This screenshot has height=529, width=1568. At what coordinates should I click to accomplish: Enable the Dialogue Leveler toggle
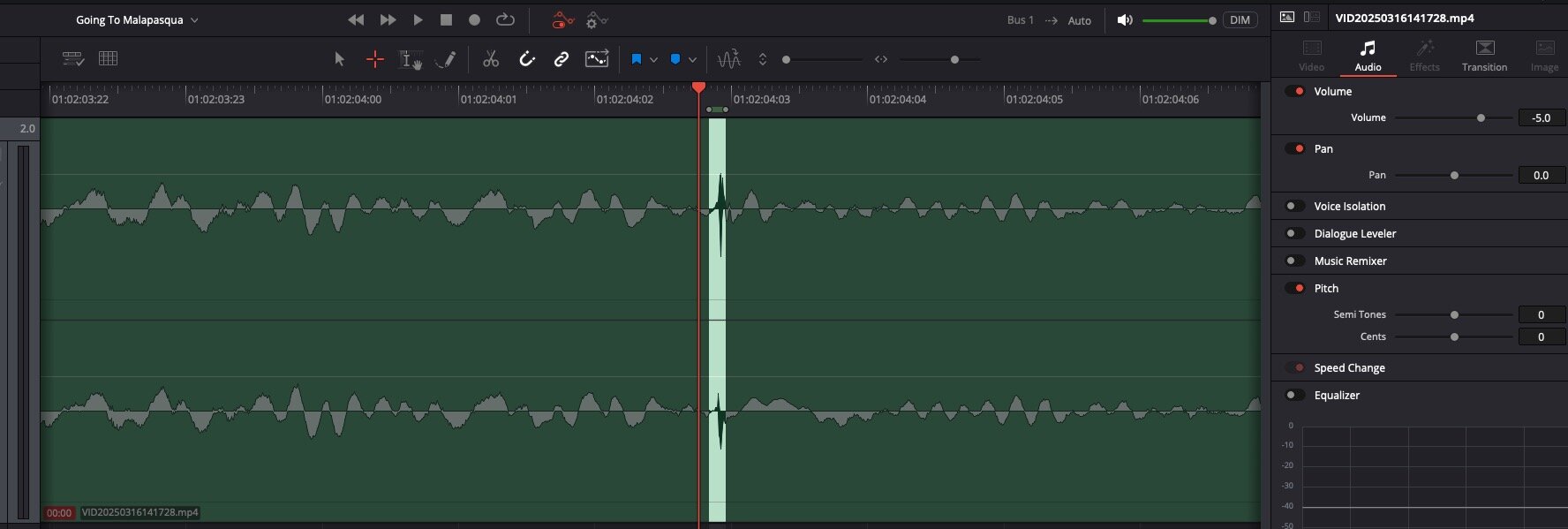(x=1295, y=233)
